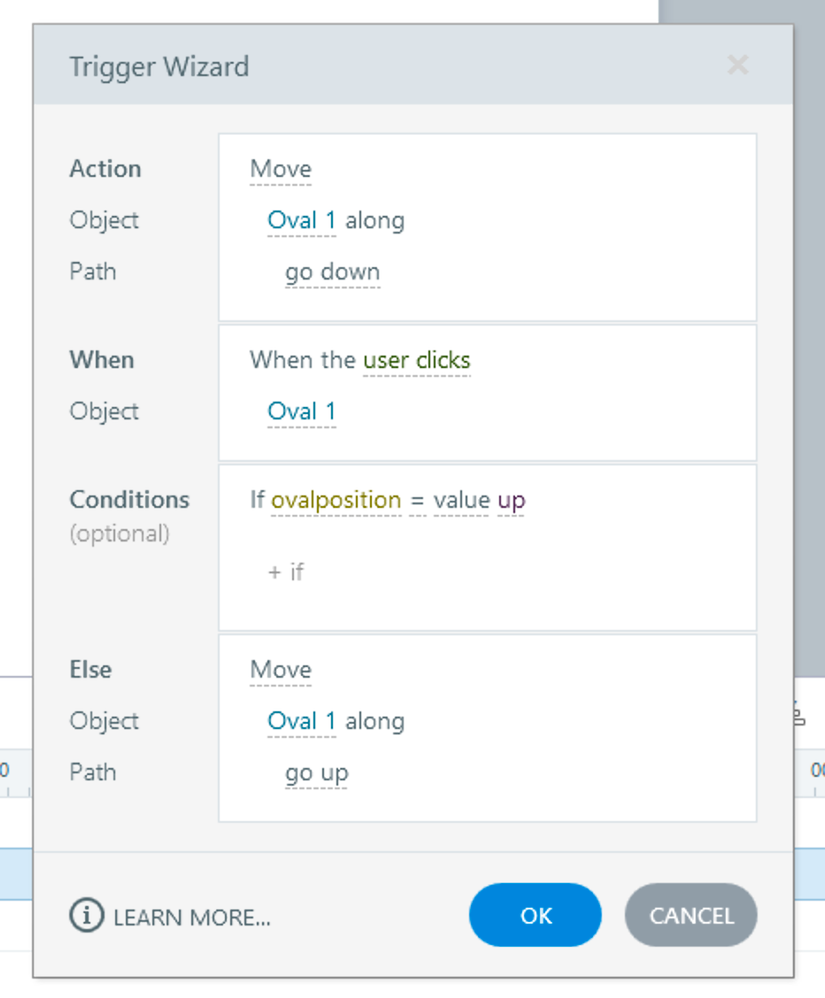Open the LEARN MORE... link

(x=192, y=916)
